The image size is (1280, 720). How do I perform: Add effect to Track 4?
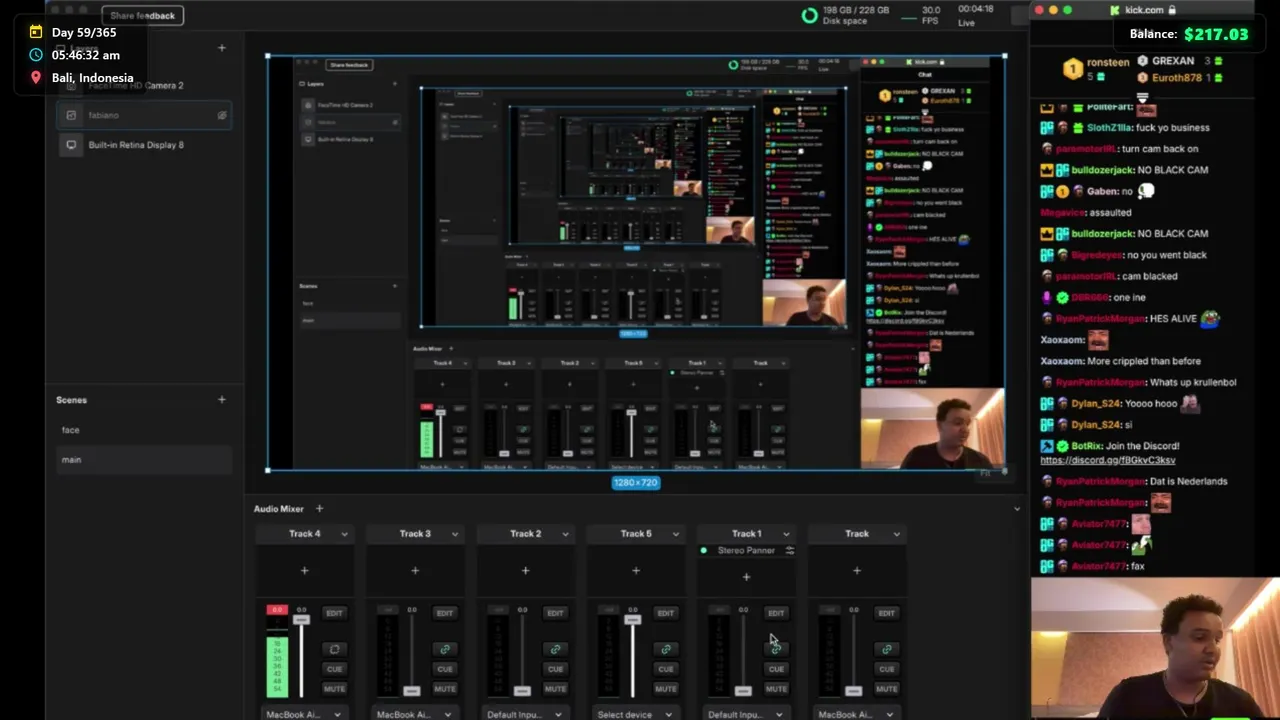click(x=305, y=571)
